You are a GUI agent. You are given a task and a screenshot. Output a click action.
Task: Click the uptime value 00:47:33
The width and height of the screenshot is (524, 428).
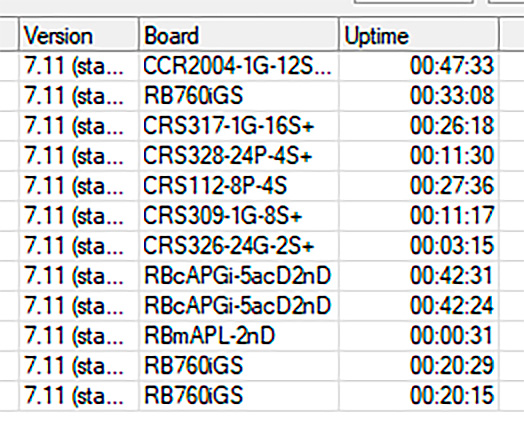point(452,66)
